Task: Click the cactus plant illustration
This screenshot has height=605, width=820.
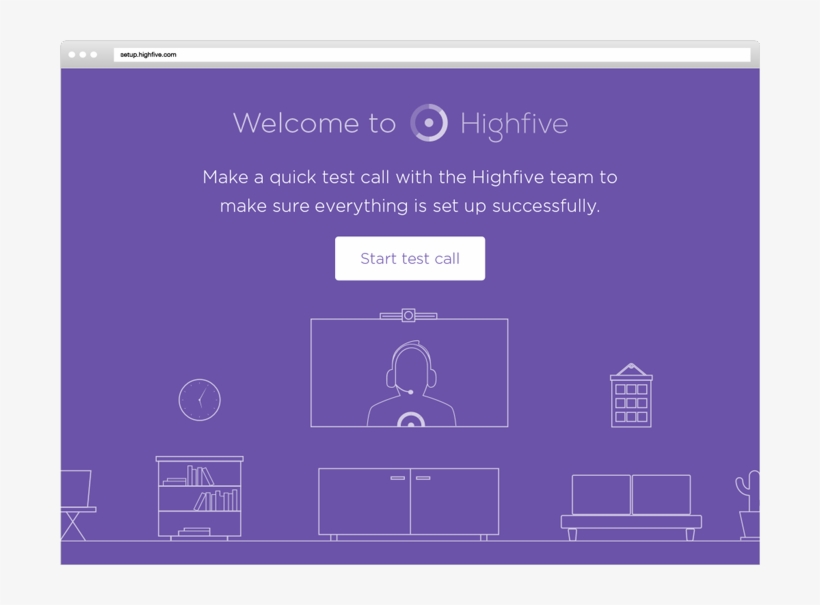Action: [748, 505]
